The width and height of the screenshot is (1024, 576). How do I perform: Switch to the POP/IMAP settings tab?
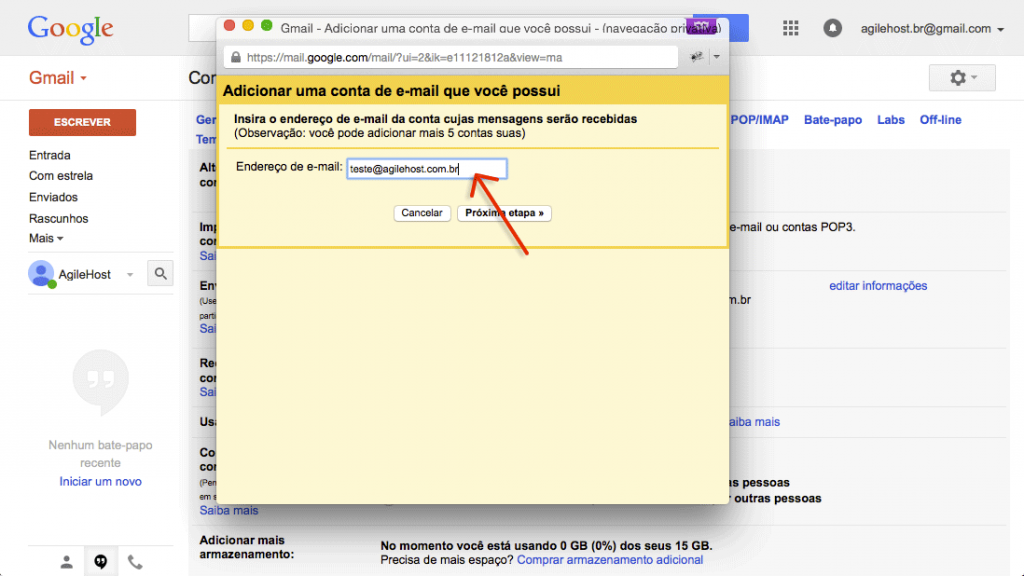coord(760,120)
